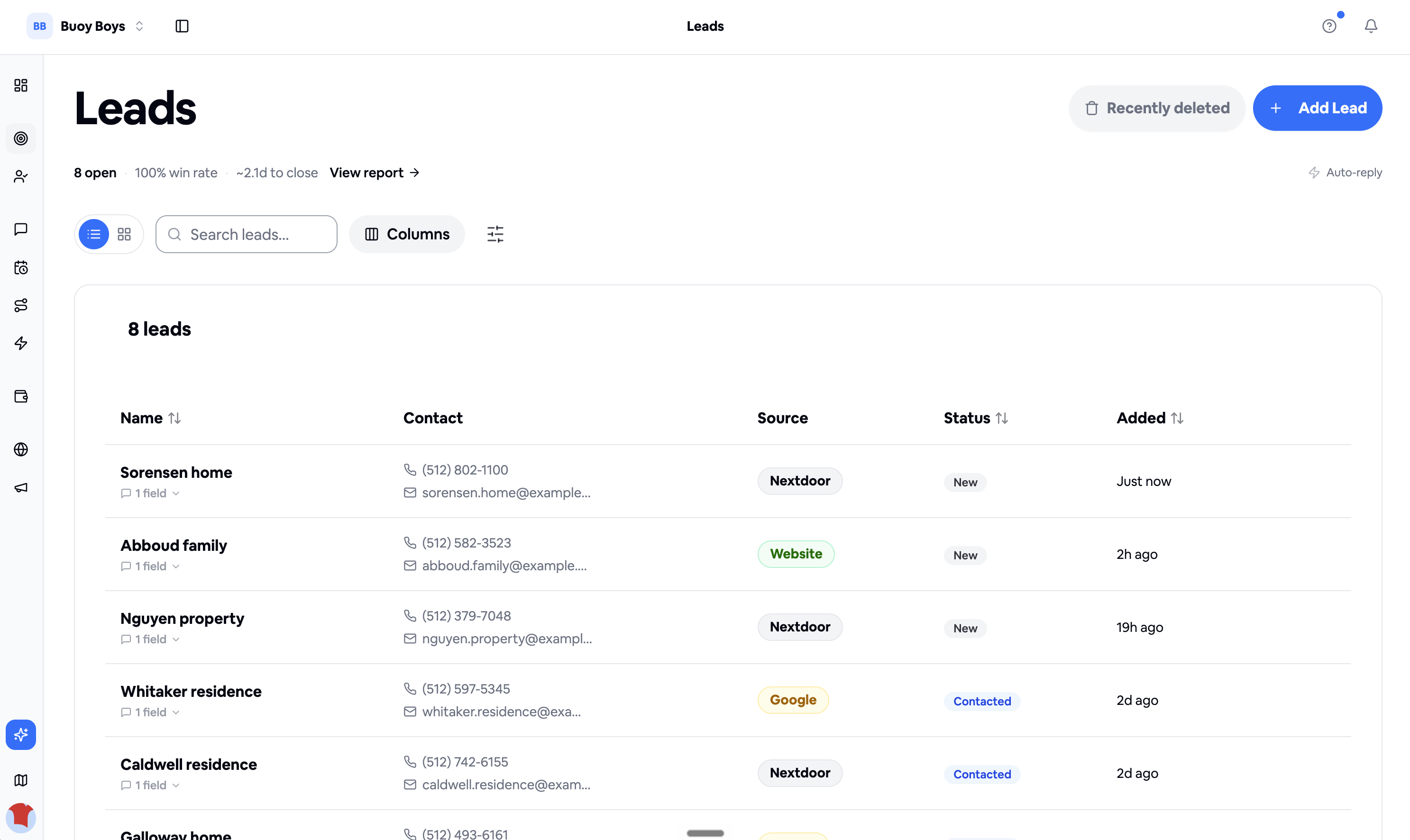Switch to list view
1410x840 pixels.
tap(94, 234)
